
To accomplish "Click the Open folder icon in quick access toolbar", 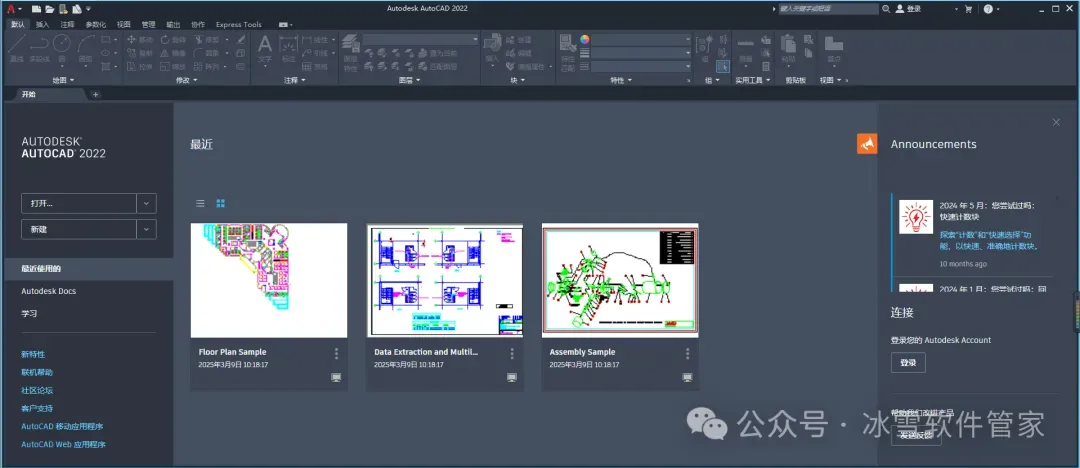I will click(x=49, y=9).
